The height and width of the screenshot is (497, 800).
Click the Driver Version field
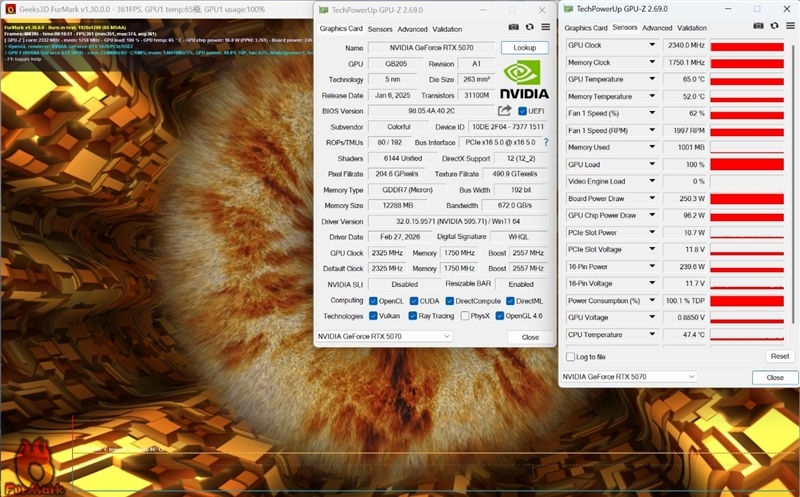coord(458,221)
